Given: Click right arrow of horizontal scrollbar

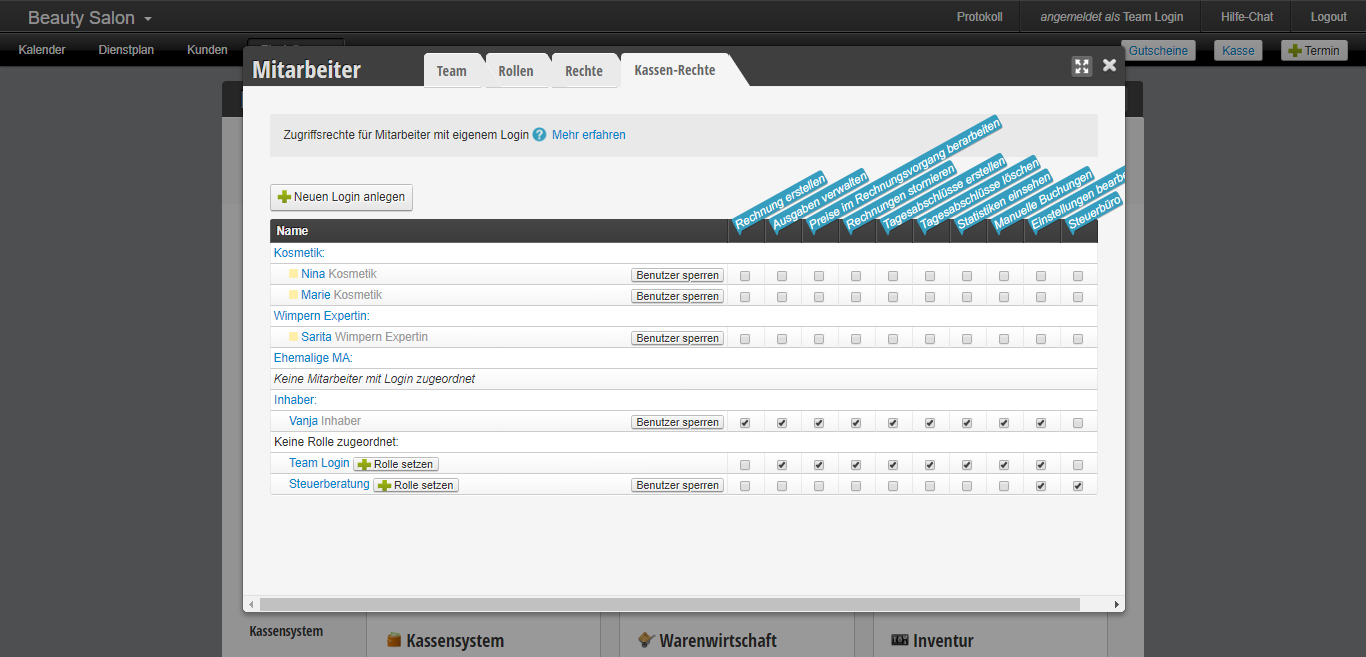Looking at the screenshot, I should click(x=1117, y=604).
